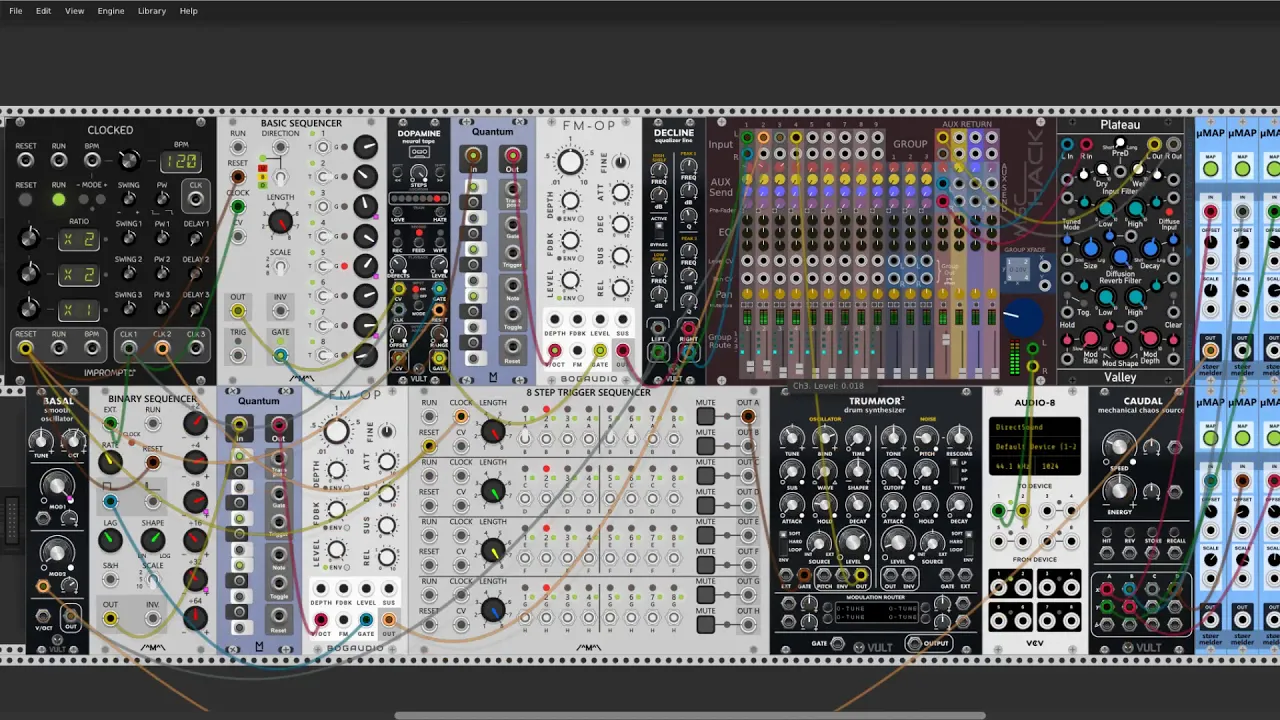This screenshot has height=720, width=1280.
Task: Click Clocked MODE minus button
Action: [x=82, y=200]
